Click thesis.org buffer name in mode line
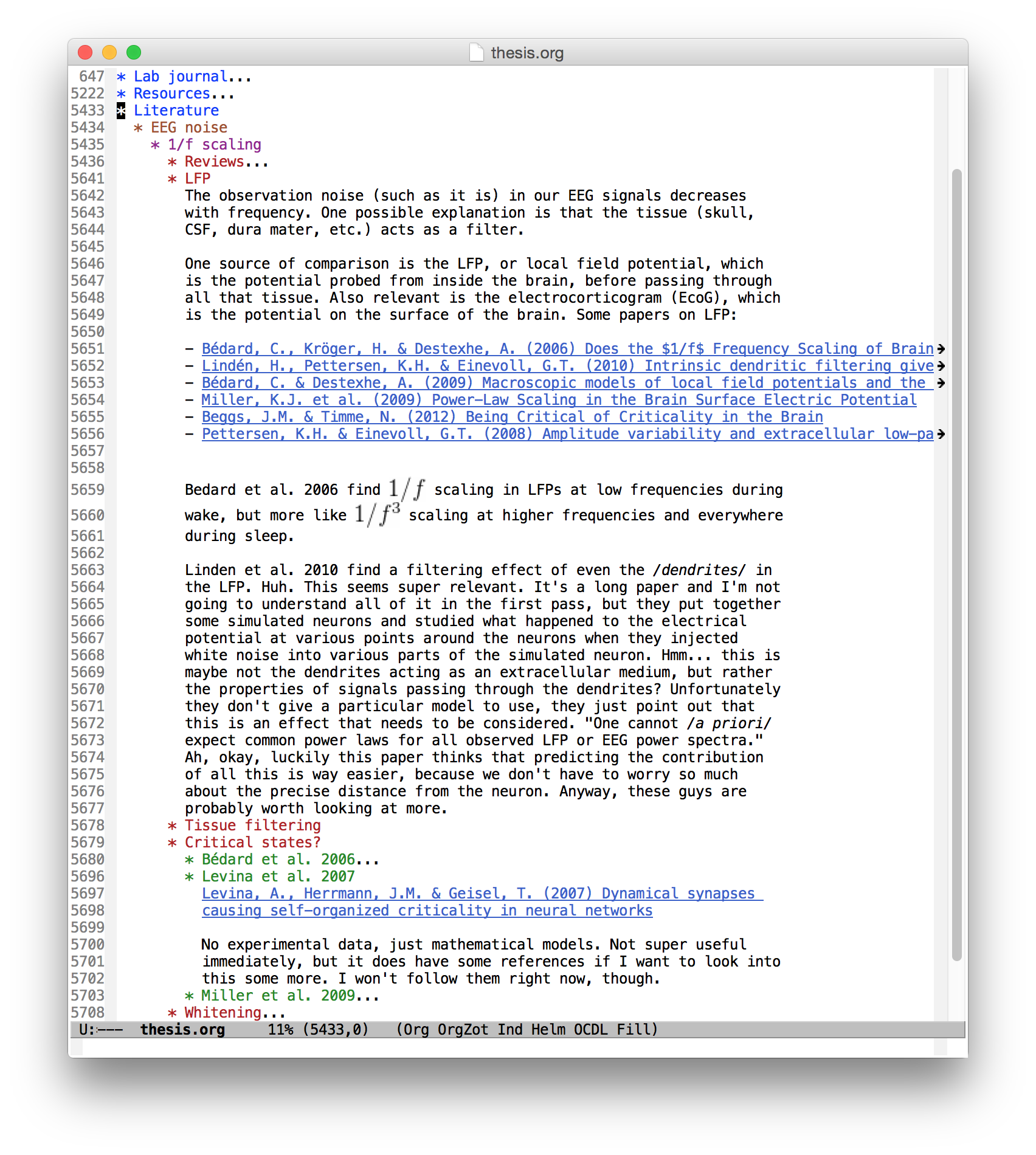Viewport: 1036px width, 1155px height. [182, 1030]
